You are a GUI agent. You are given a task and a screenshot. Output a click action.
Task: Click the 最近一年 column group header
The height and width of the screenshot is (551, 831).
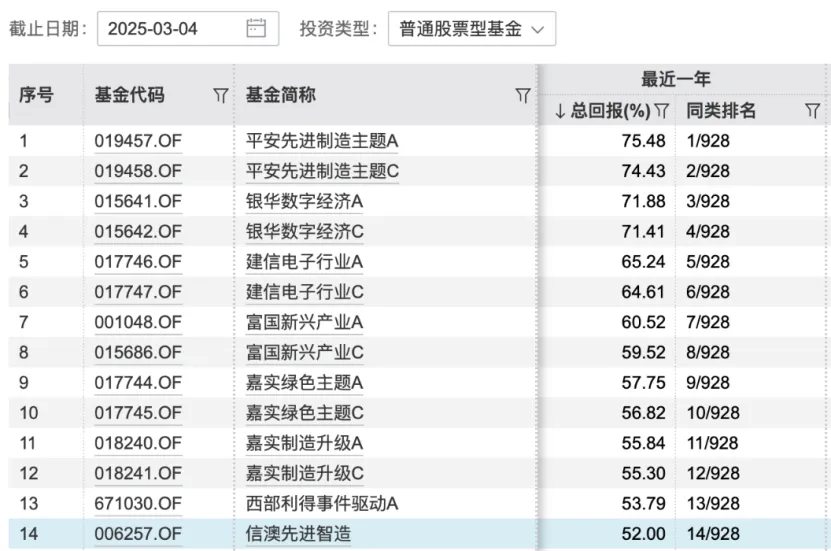click(675, 79)
